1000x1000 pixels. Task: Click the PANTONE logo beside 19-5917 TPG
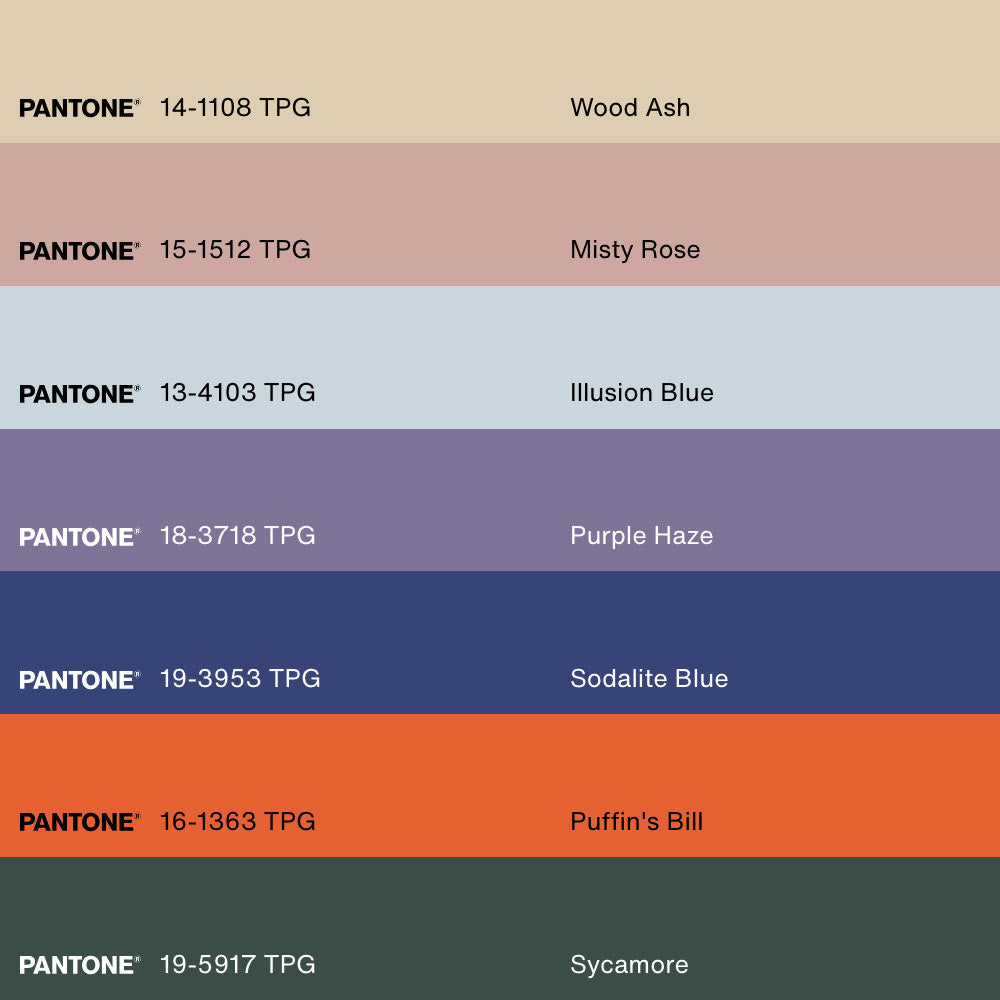(x=79, y=965)
